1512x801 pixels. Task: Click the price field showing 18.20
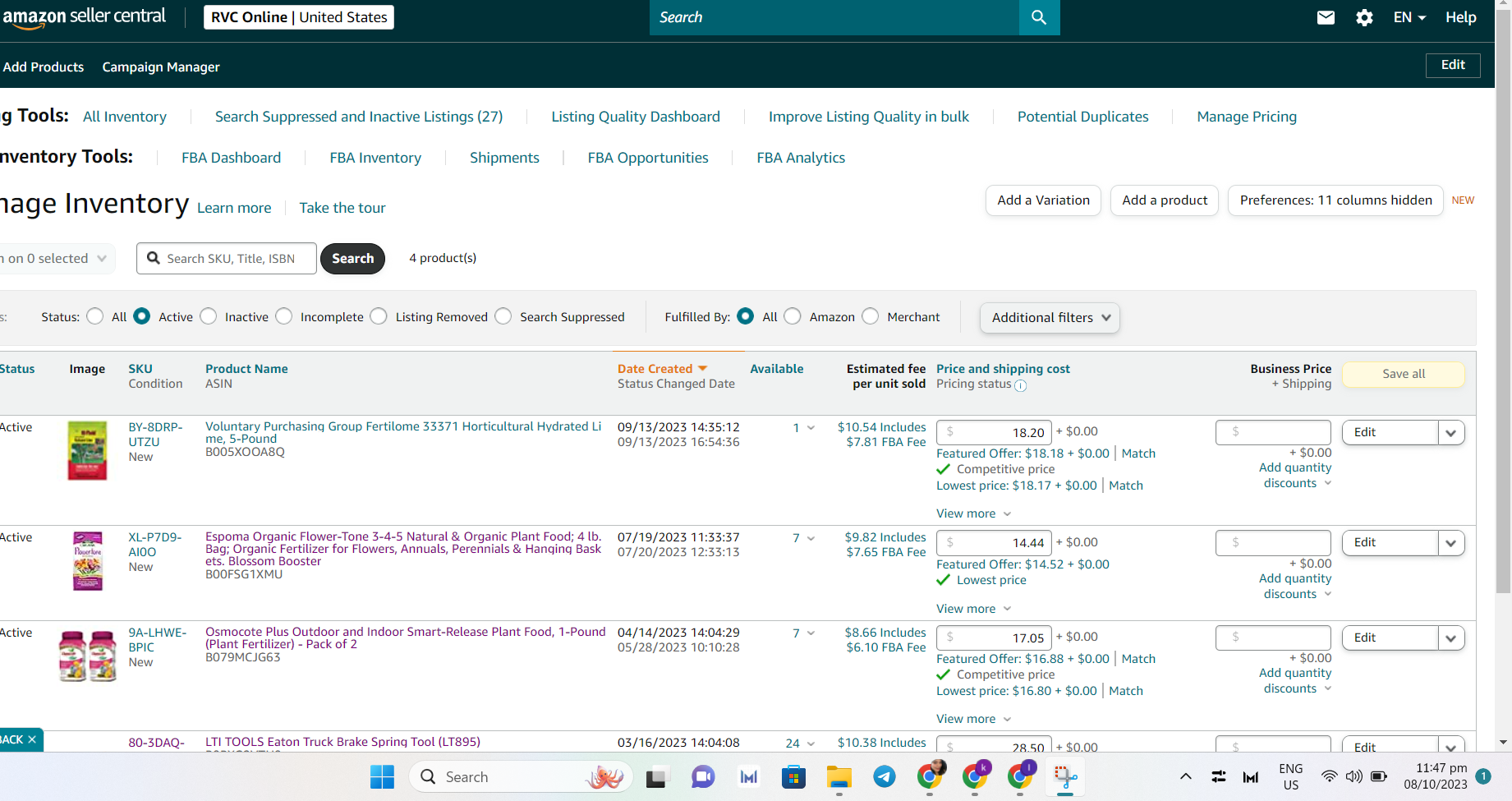click(994, 433)
